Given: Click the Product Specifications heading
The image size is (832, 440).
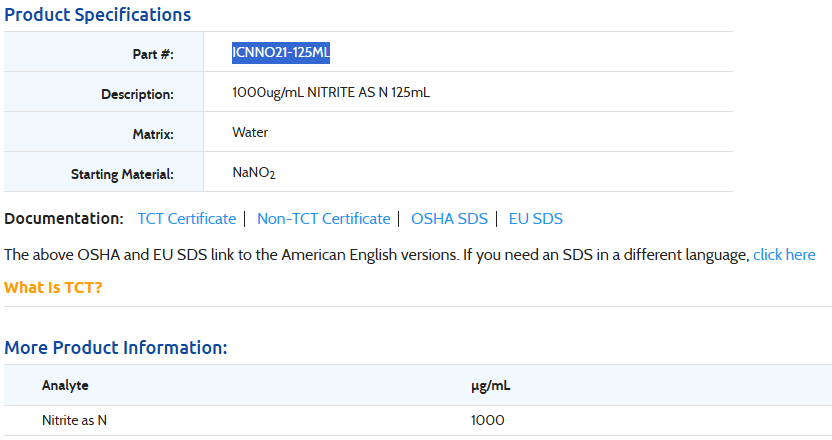Looking at the screenshot, I should tap(98, 15).
